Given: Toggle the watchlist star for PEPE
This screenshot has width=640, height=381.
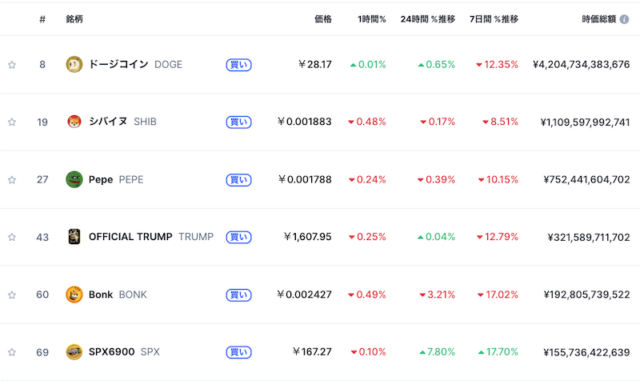Looking at the screenshot, I should (x=12, y=180).
